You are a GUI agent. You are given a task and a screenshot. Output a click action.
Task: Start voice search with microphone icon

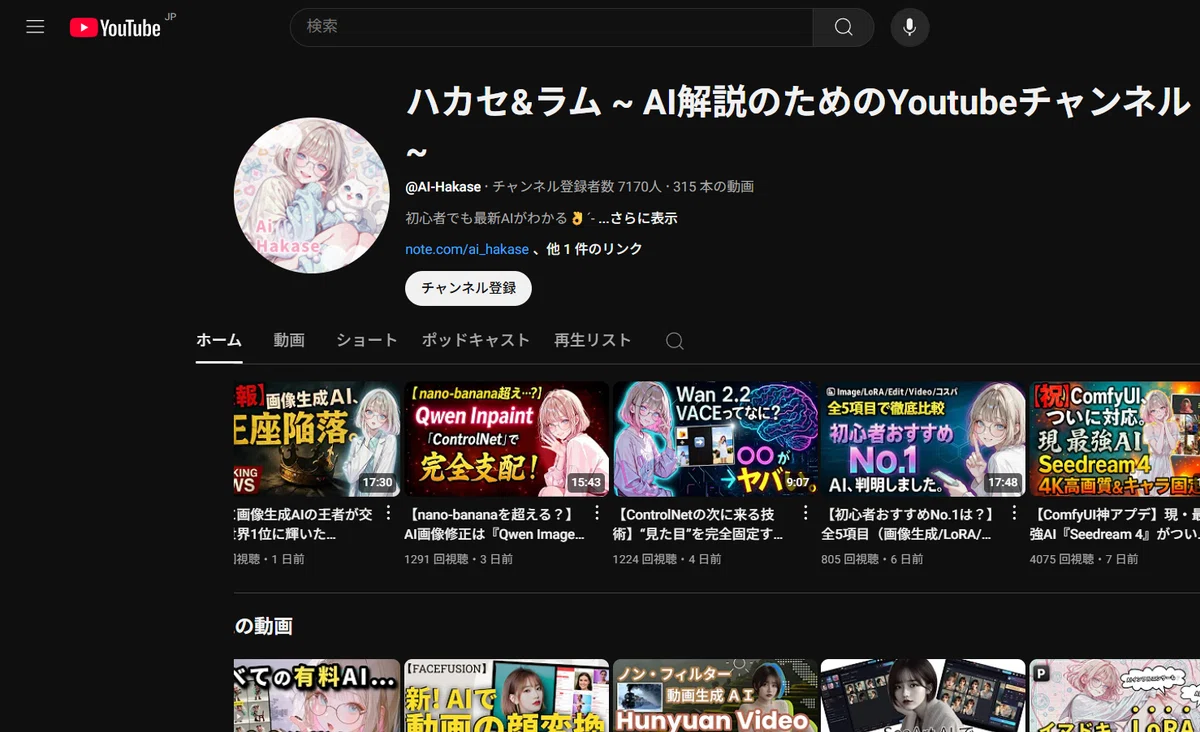click(909, 27)
